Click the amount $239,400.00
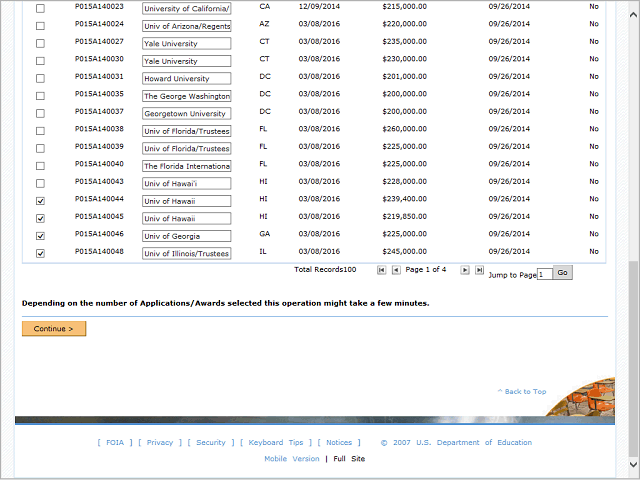The width and height of the screenshot is (640, 480). 404,199
